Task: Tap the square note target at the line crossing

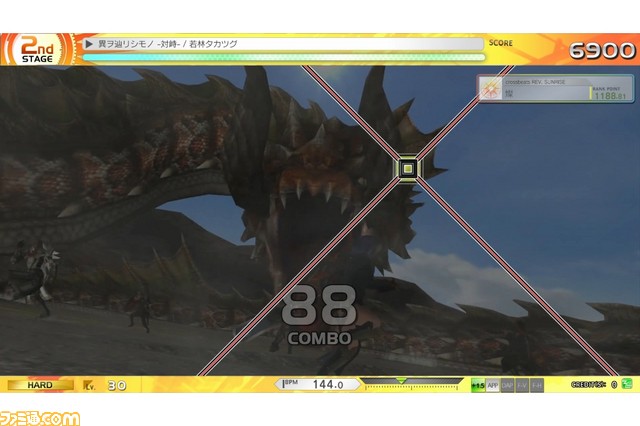Action: pyautogui.click(x=407, y=169)
